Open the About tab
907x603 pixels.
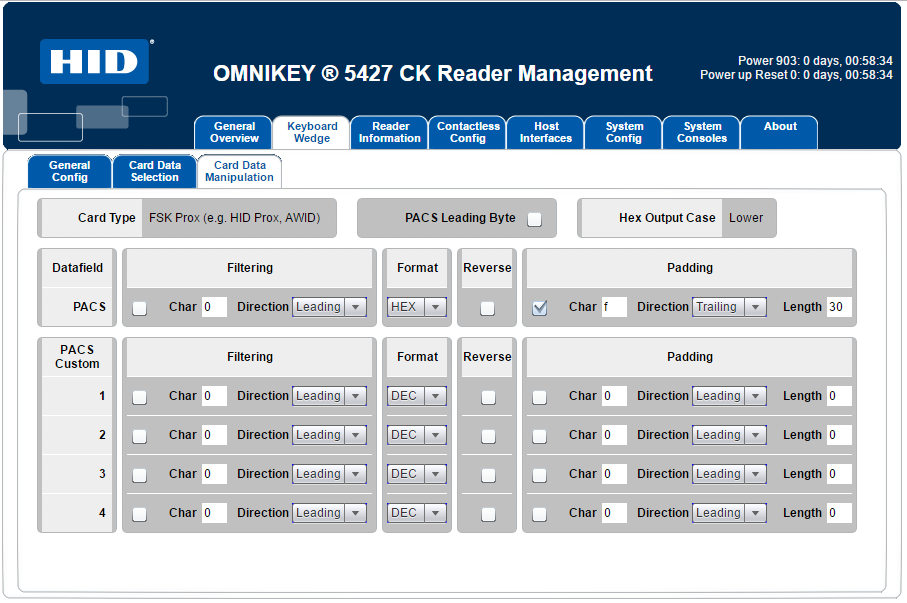click(780, 133)
